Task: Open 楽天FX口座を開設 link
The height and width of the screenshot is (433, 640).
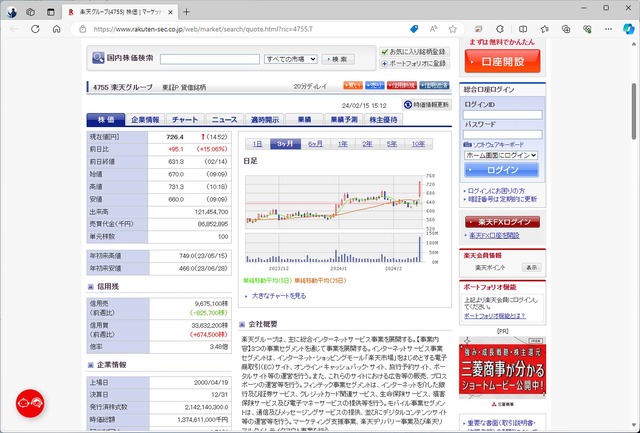Action: tap(494, 235)
